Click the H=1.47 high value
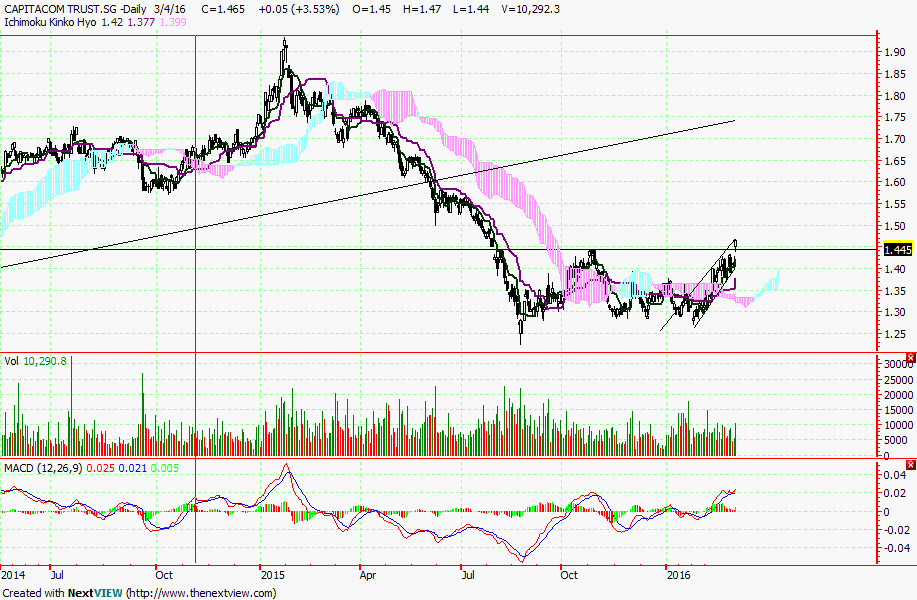Image resolution: width=917 pixels, height=600 pixels. (422, 9)
